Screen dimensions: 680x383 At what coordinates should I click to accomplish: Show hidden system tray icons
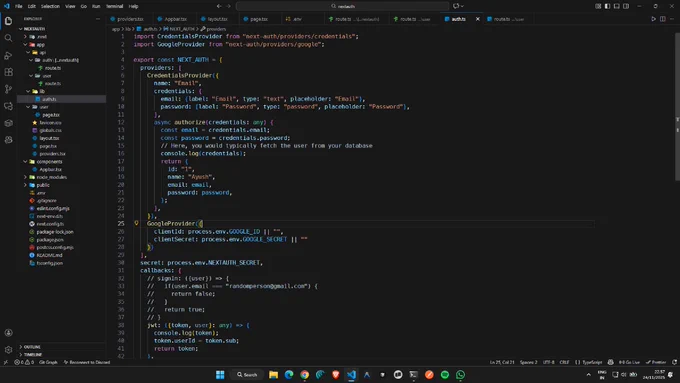tap(588, 375)
